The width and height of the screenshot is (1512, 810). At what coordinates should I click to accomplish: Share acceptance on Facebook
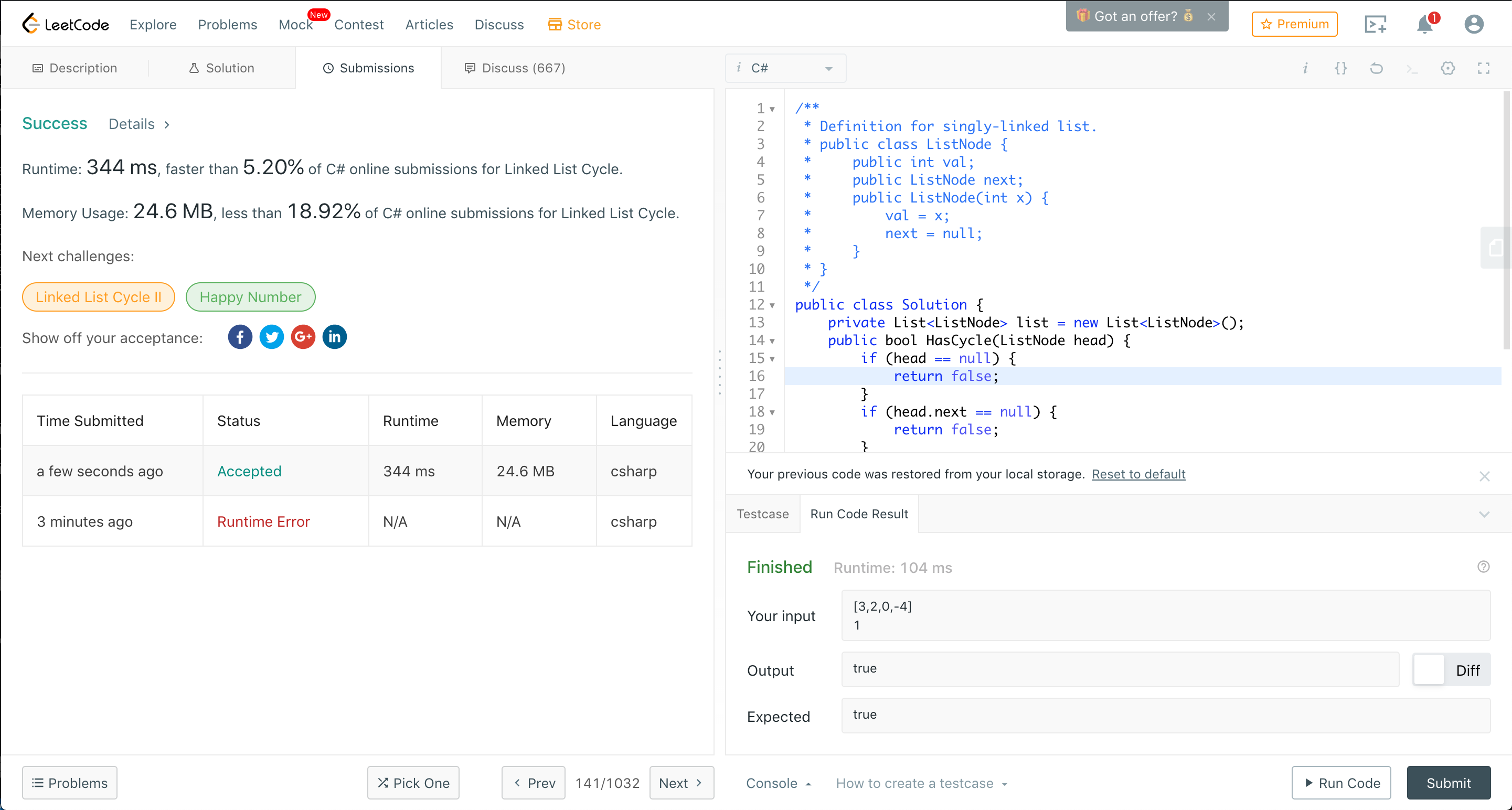240,337
